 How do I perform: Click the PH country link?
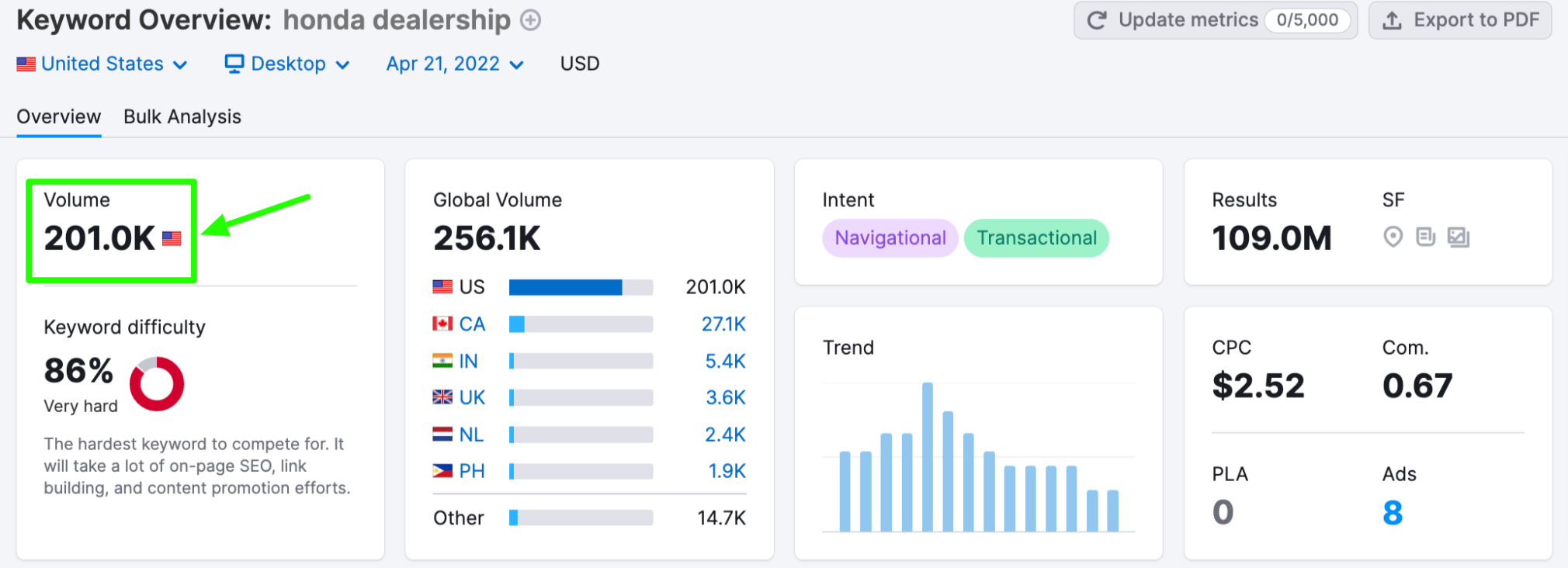472,471
